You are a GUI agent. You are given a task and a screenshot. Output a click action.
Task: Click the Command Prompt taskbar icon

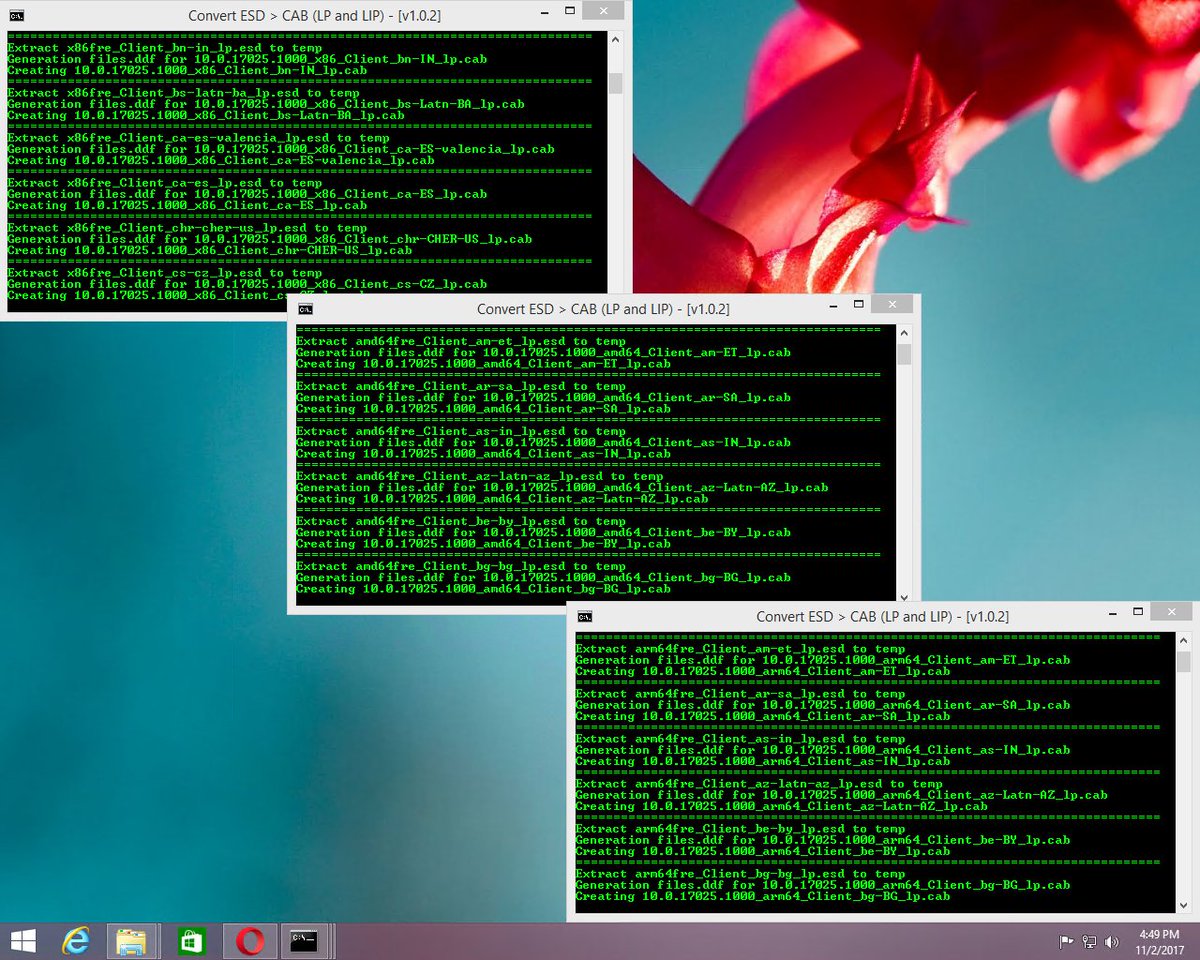(305, 941)
